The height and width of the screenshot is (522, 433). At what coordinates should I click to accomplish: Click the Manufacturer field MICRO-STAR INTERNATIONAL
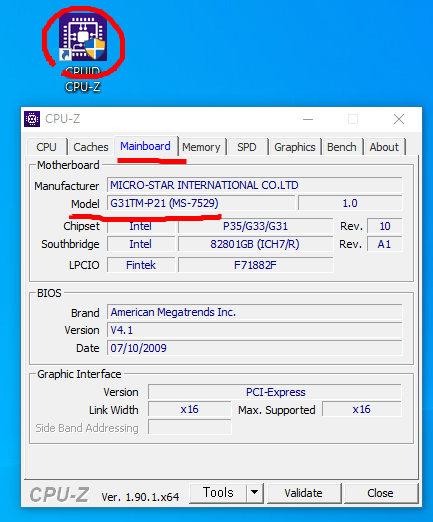(255, 185)
